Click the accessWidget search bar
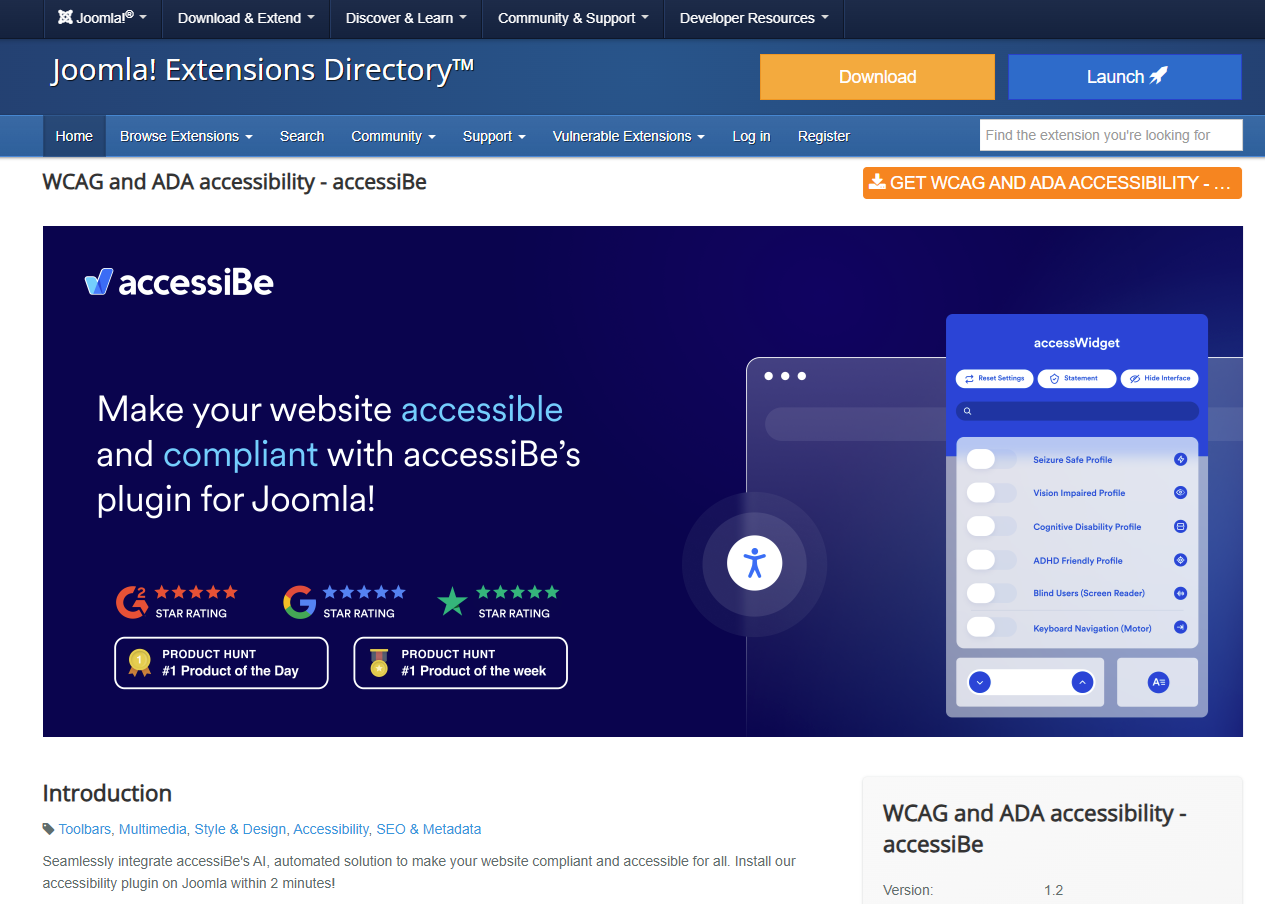1265x904 pixels. pos(1077,411)
